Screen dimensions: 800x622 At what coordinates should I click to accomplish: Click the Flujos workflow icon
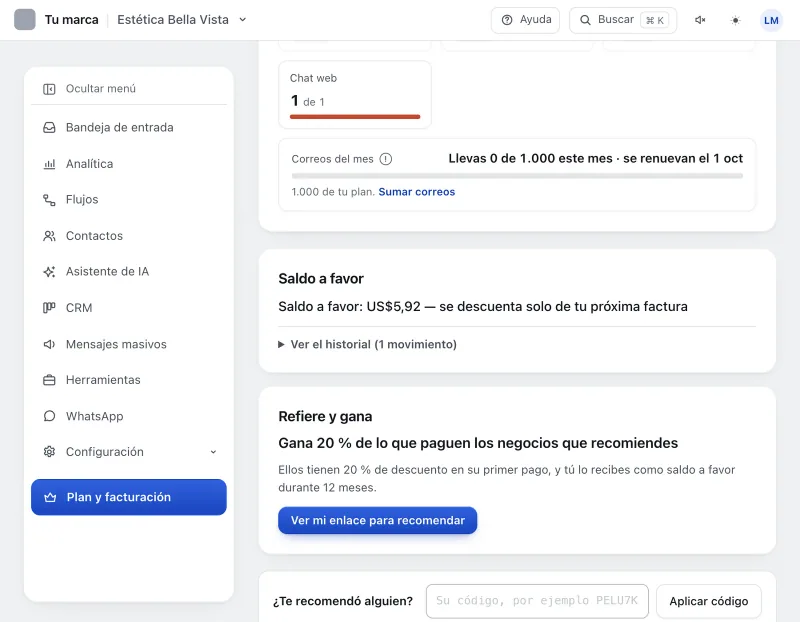pyautogui.click(x=49, y=200)
